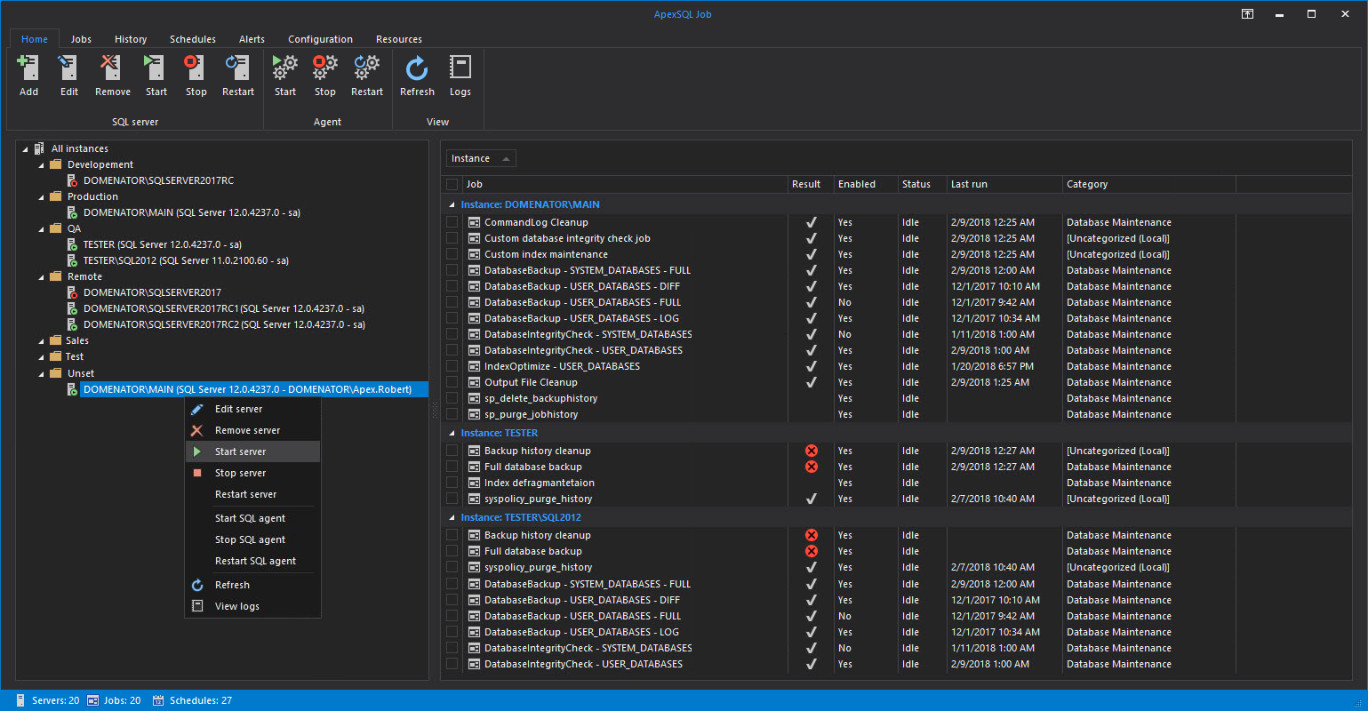Toggle the select-all checkbox in the Job header
The height and width of the screenshot is (711, 1368).
click(452, 184)
